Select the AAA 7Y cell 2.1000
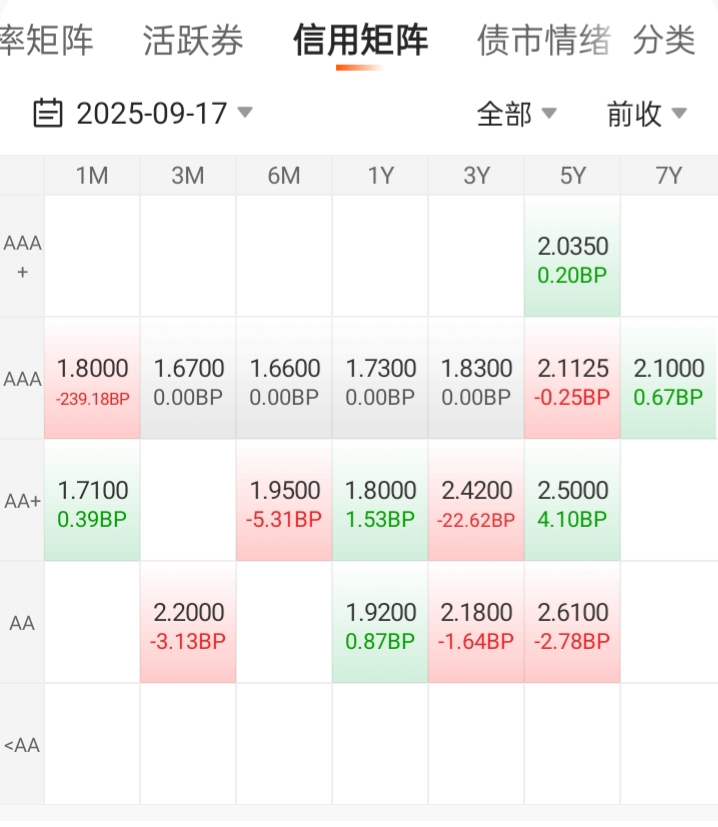Image resolution: width=718 pixels, height=827 pixels. pyautogui.click(x=668, y=379)
